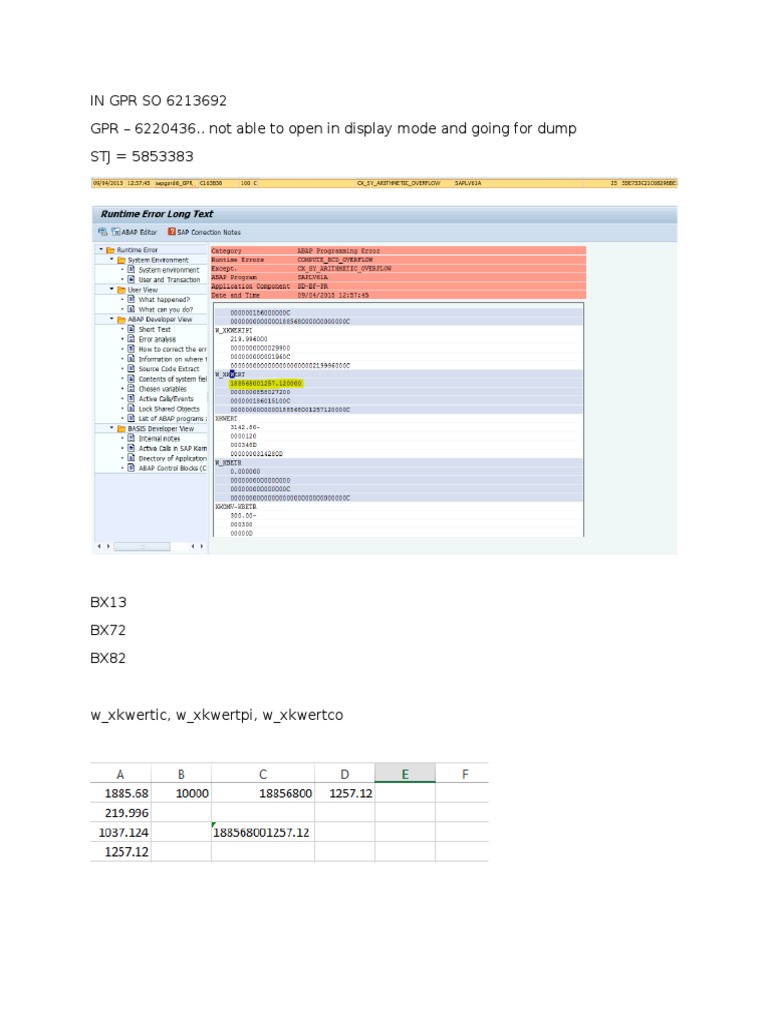Open the Chosen variables node
Viewport: 768px width, 1024px height.
tap(162, 389)
